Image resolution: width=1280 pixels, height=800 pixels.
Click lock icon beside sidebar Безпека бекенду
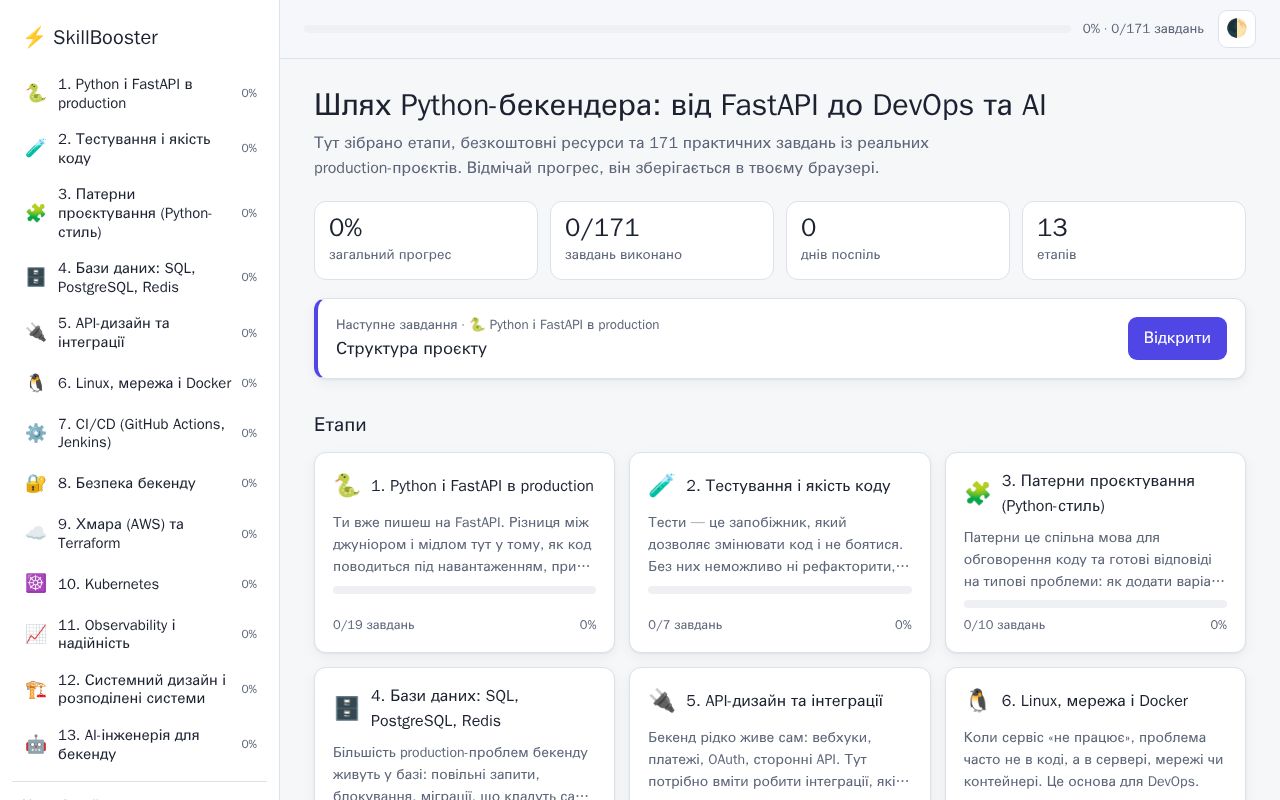36,483
